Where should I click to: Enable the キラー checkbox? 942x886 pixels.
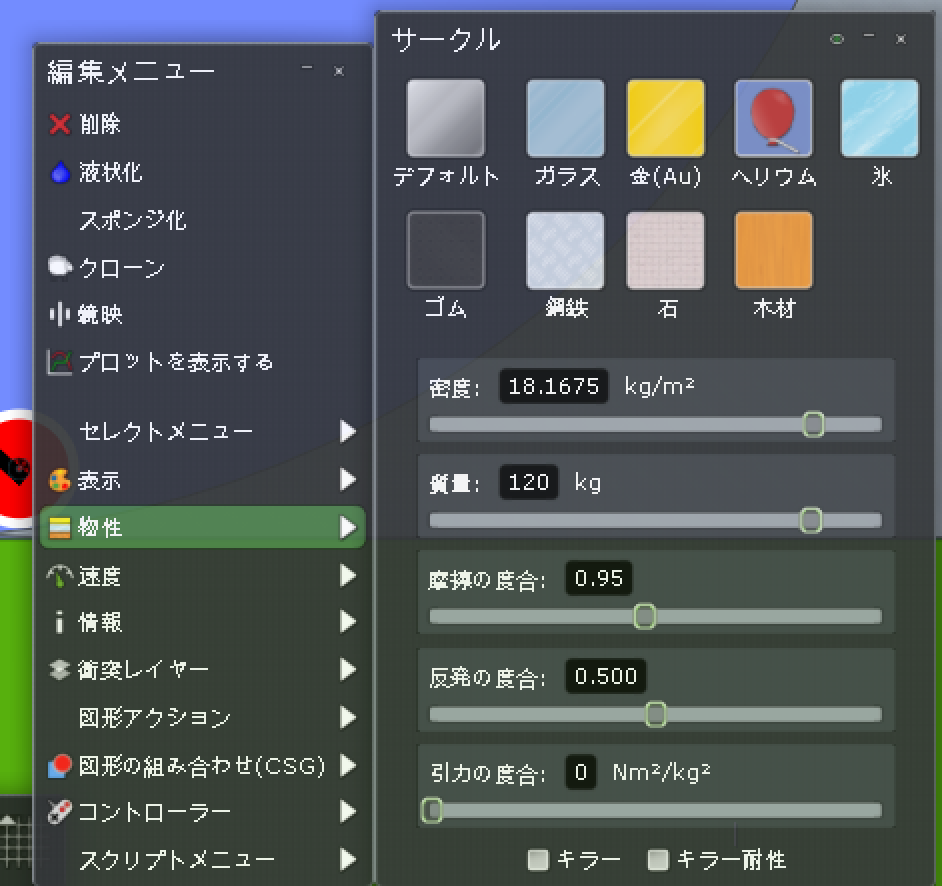pyautogui.click(x=539, y=859)
